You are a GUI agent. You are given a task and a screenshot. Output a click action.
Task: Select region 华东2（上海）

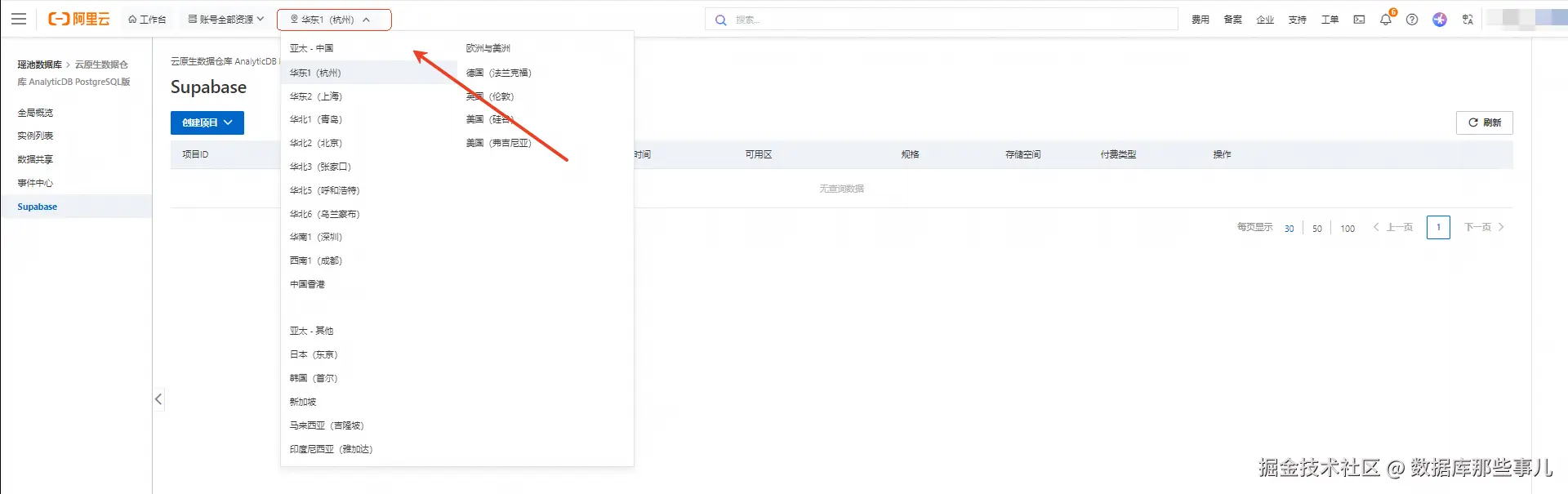tap(316, 96)
